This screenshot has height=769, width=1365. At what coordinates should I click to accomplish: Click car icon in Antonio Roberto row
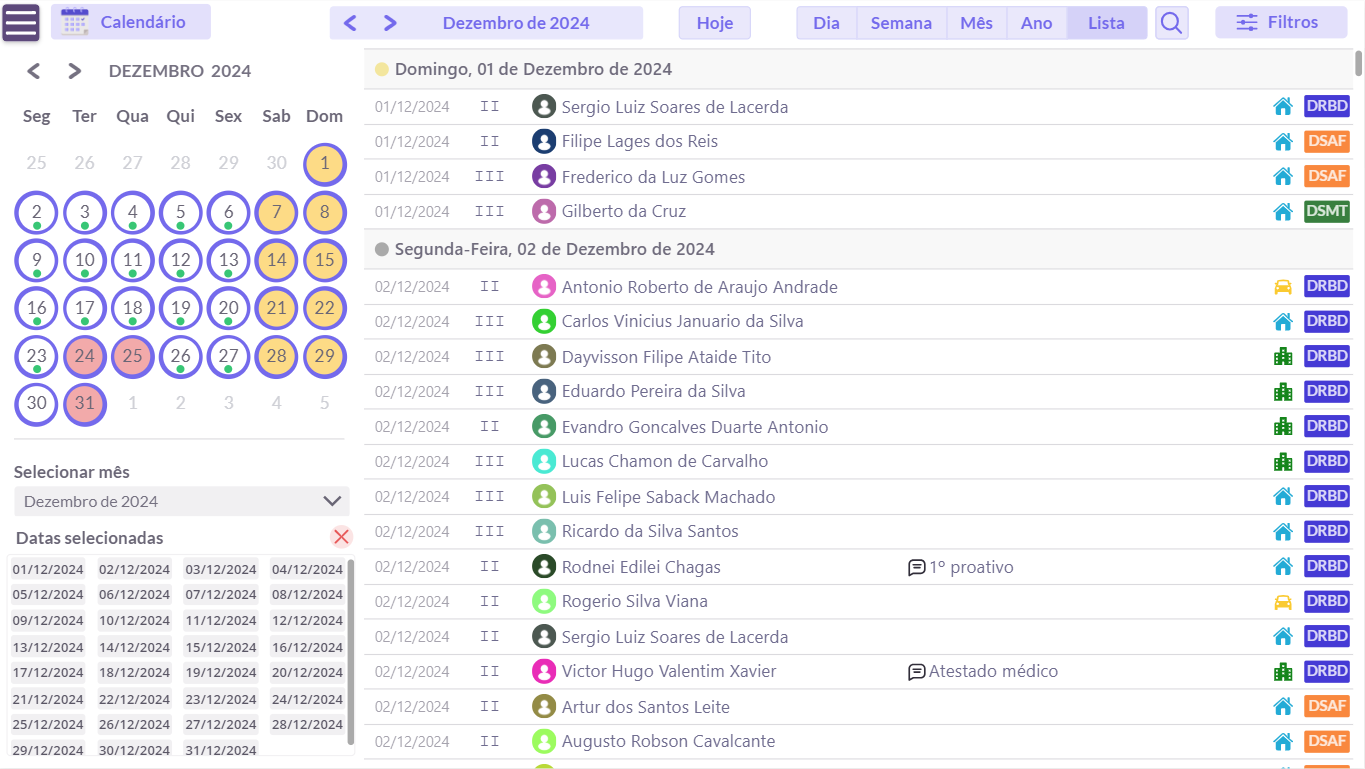point(1283,287)
